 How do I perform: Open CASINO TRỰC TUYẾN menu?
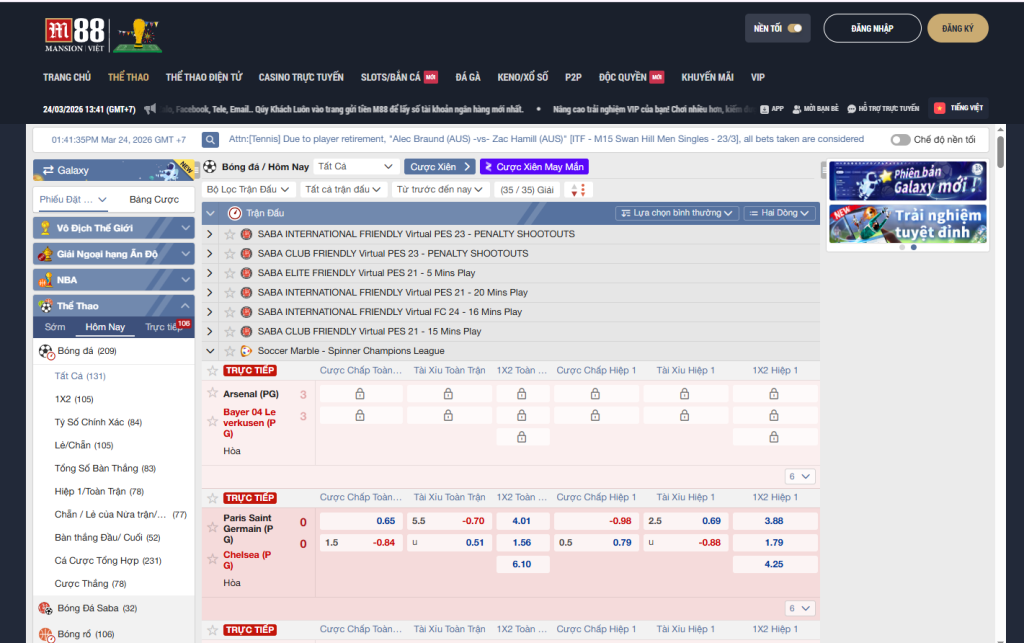pyautogui.click(x=301, y=77)
